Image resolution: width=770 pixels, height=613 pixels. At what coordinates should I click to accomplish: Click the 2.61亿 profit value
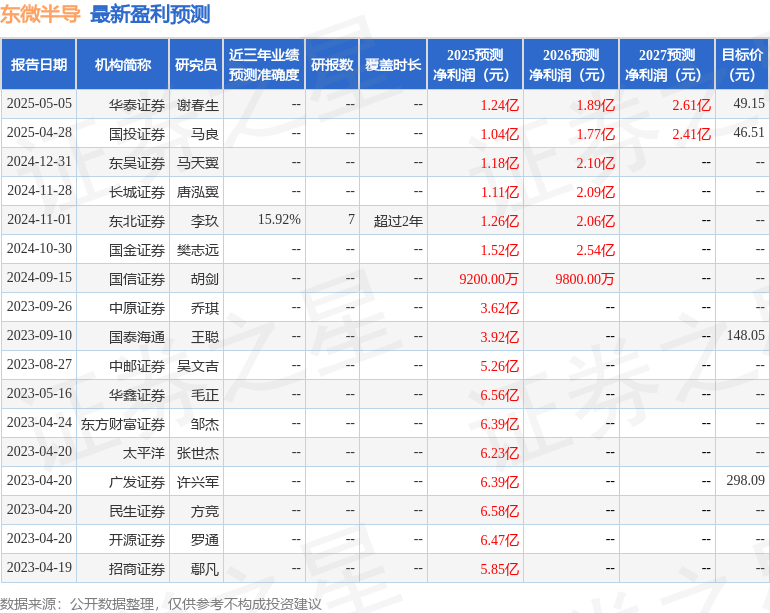(x=691, y=105)
